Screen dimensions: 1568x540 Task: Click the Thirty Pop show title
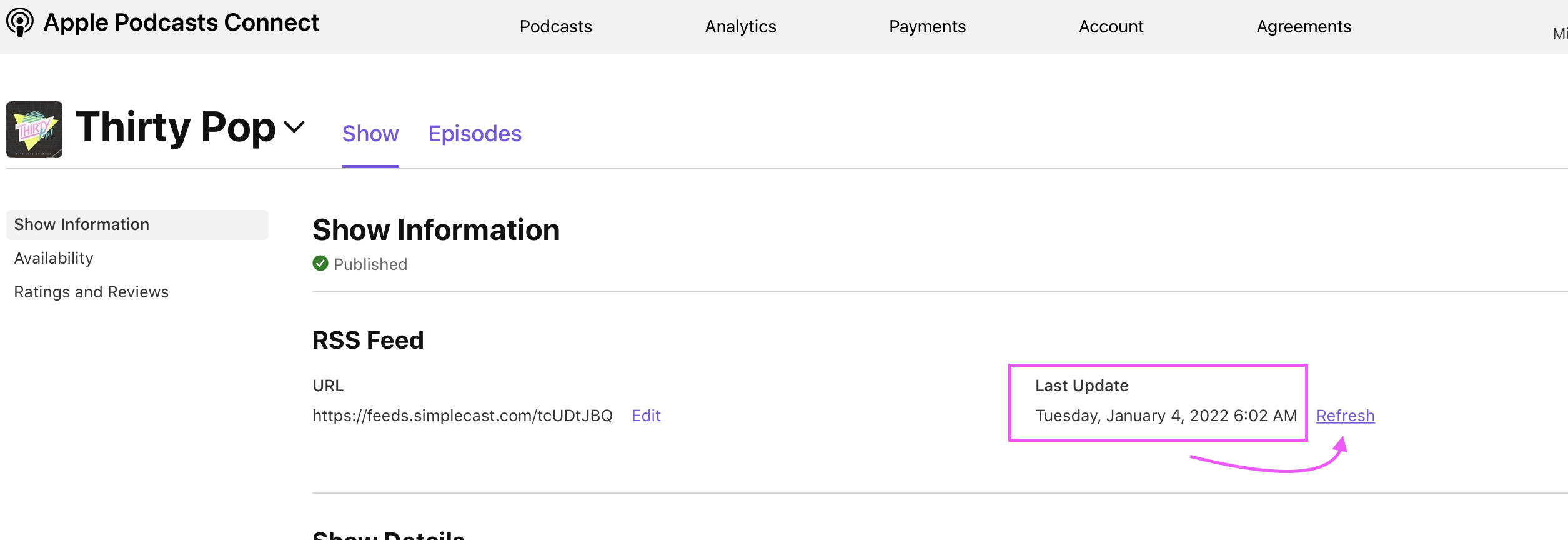(176, 127)
